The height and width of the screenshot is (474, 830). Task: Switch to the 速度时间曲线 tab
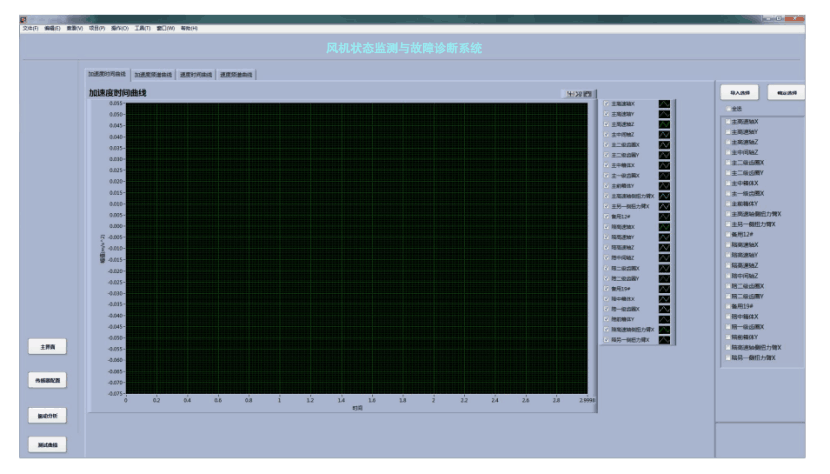[196, 74]
